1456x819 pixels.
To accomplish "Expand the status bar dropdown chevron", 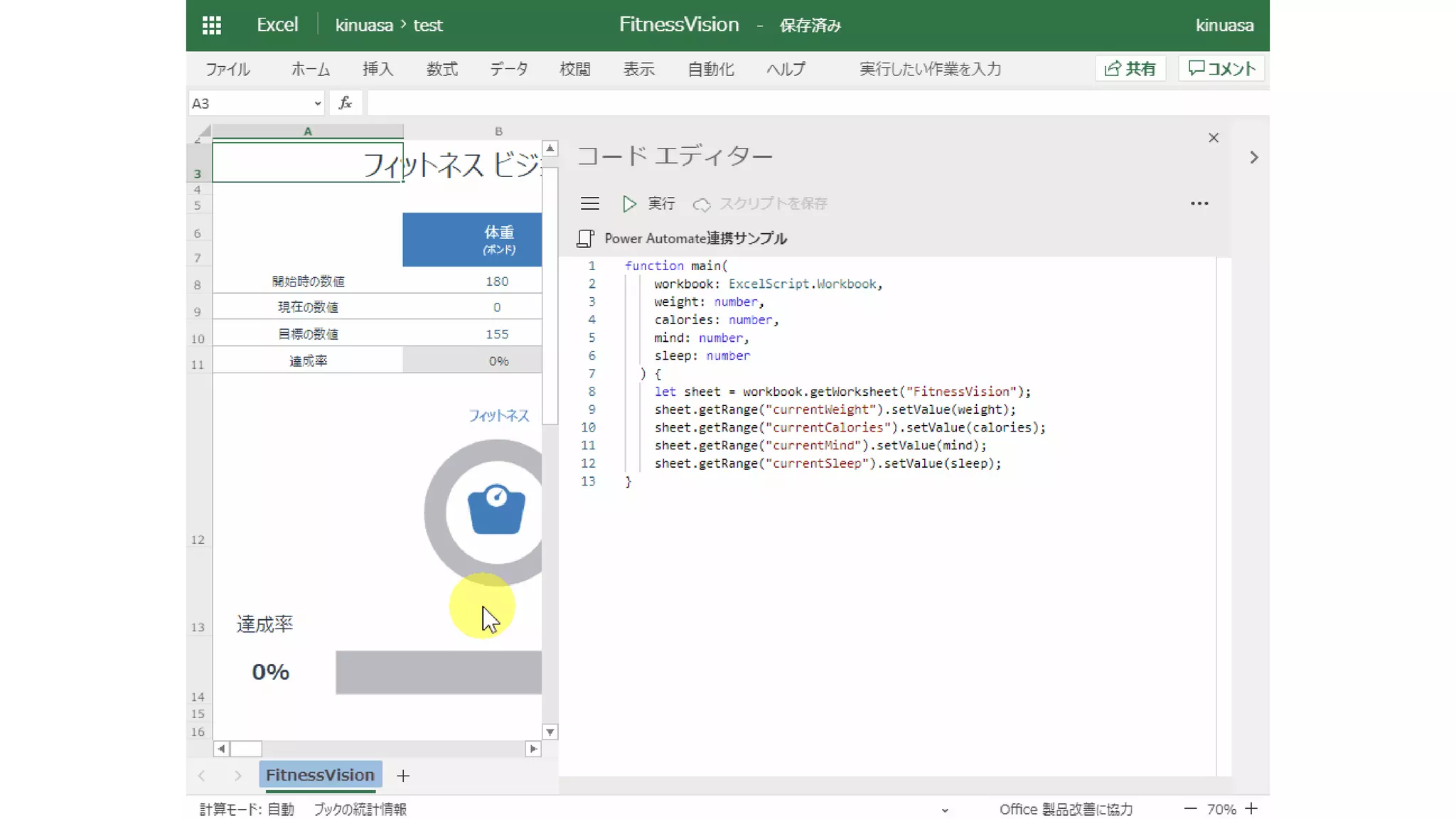I will point(945,810).
